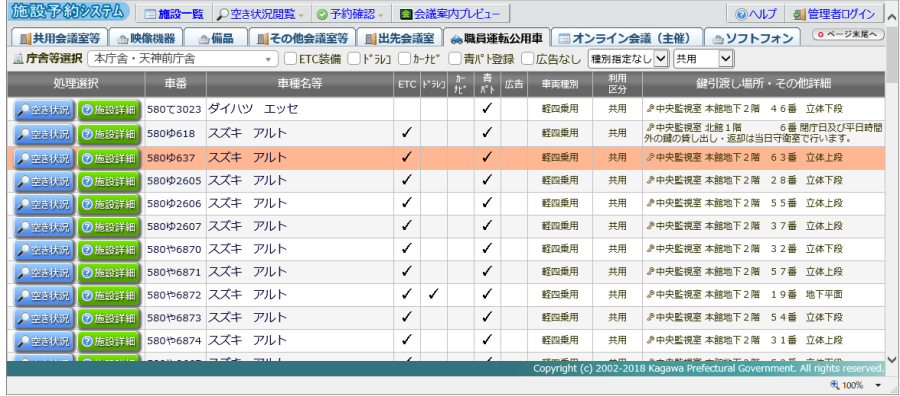900x396 pixels.
Task: View 施設詳細 for car 580ゆ618
Action: (x=109, y=134)
